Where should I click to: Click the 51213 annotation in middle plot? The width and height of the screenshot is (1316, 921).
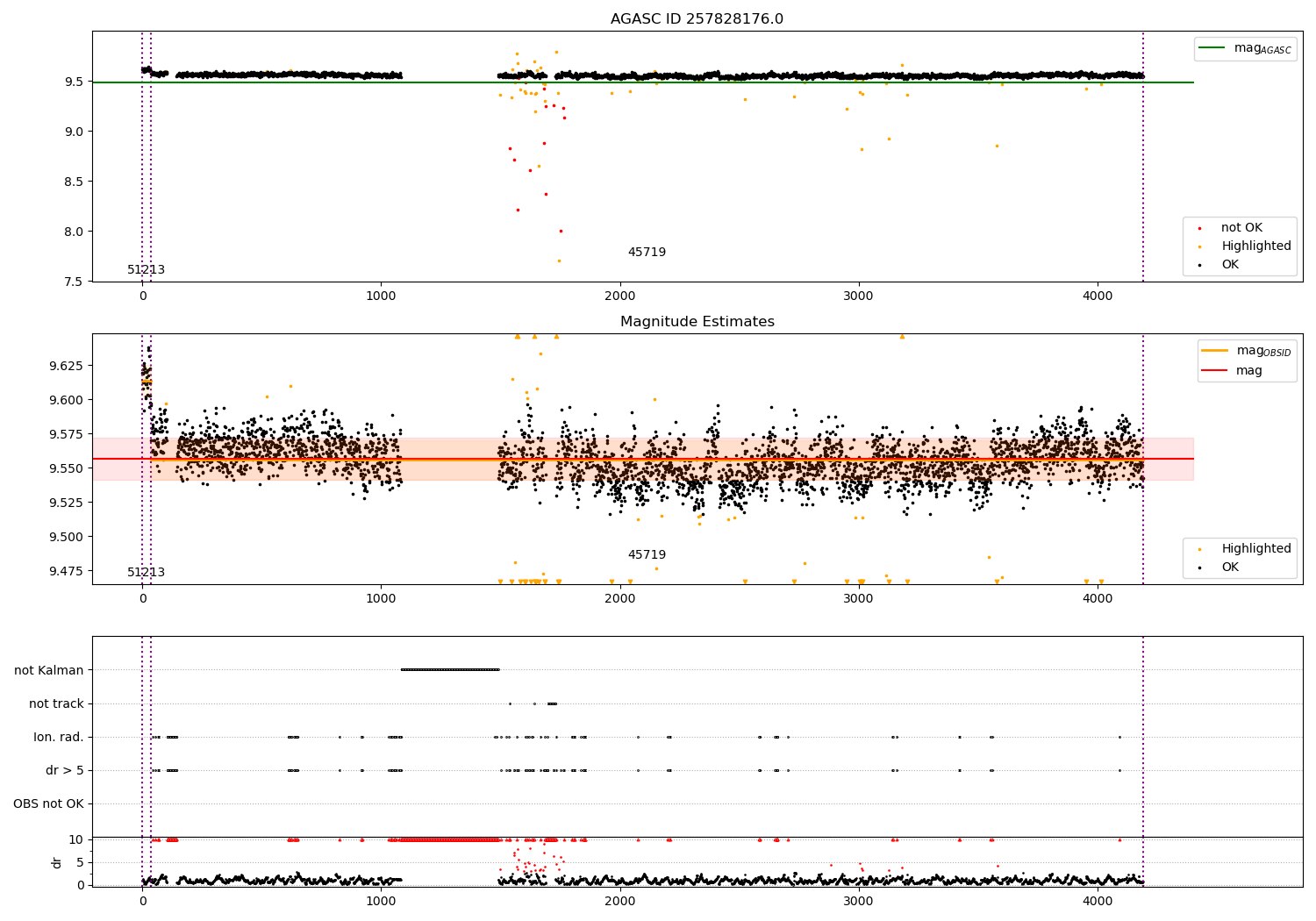point(146,573)
